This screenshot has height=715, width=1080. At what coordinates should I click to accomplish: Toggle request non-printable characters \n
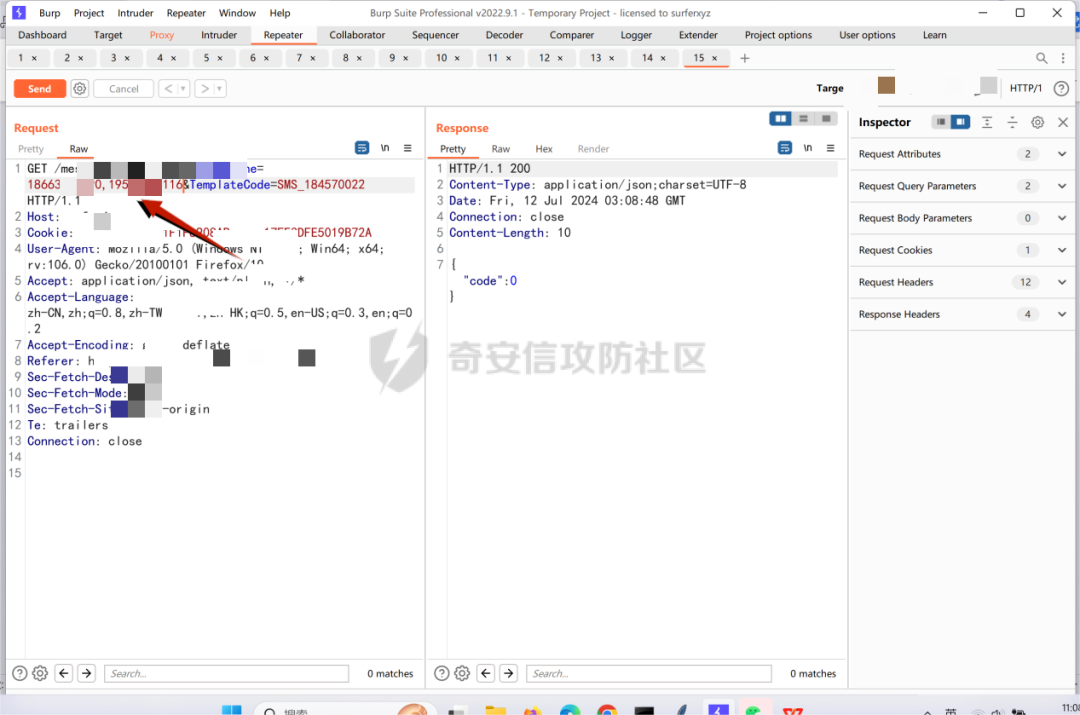385,148
